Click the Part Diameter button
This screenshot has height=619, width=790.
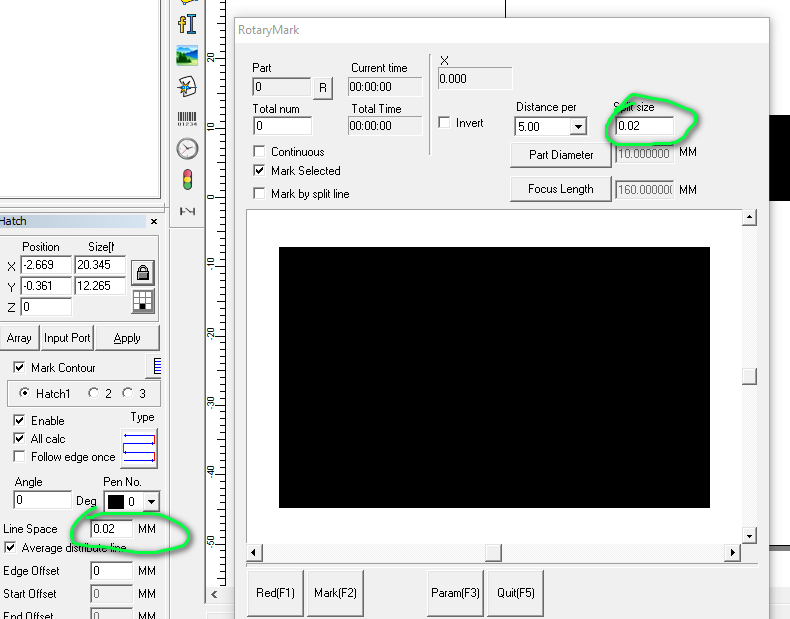click(560, 155)
